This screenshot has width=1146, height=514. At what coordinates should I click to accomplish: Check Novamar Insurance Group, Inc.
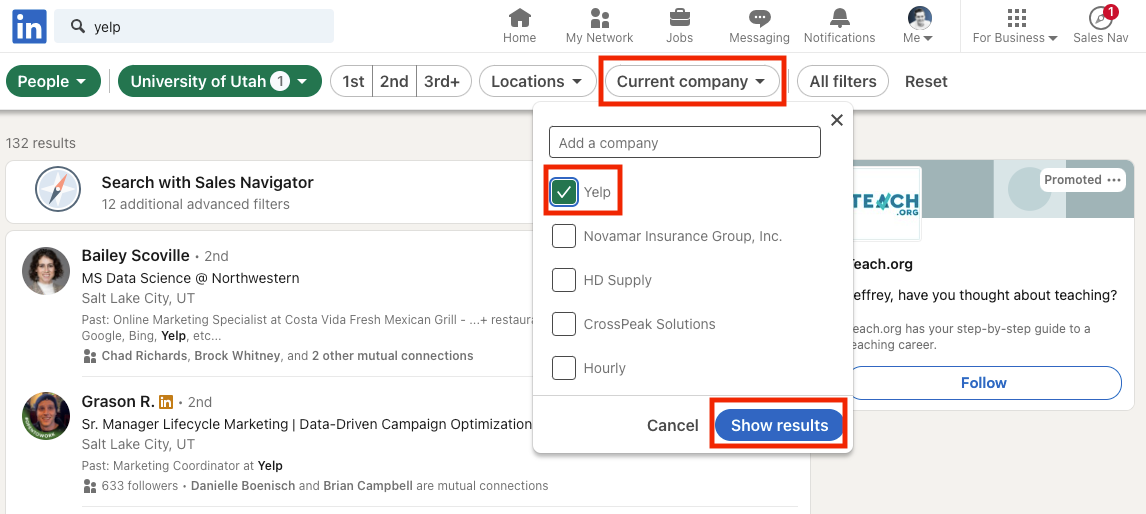563,236
